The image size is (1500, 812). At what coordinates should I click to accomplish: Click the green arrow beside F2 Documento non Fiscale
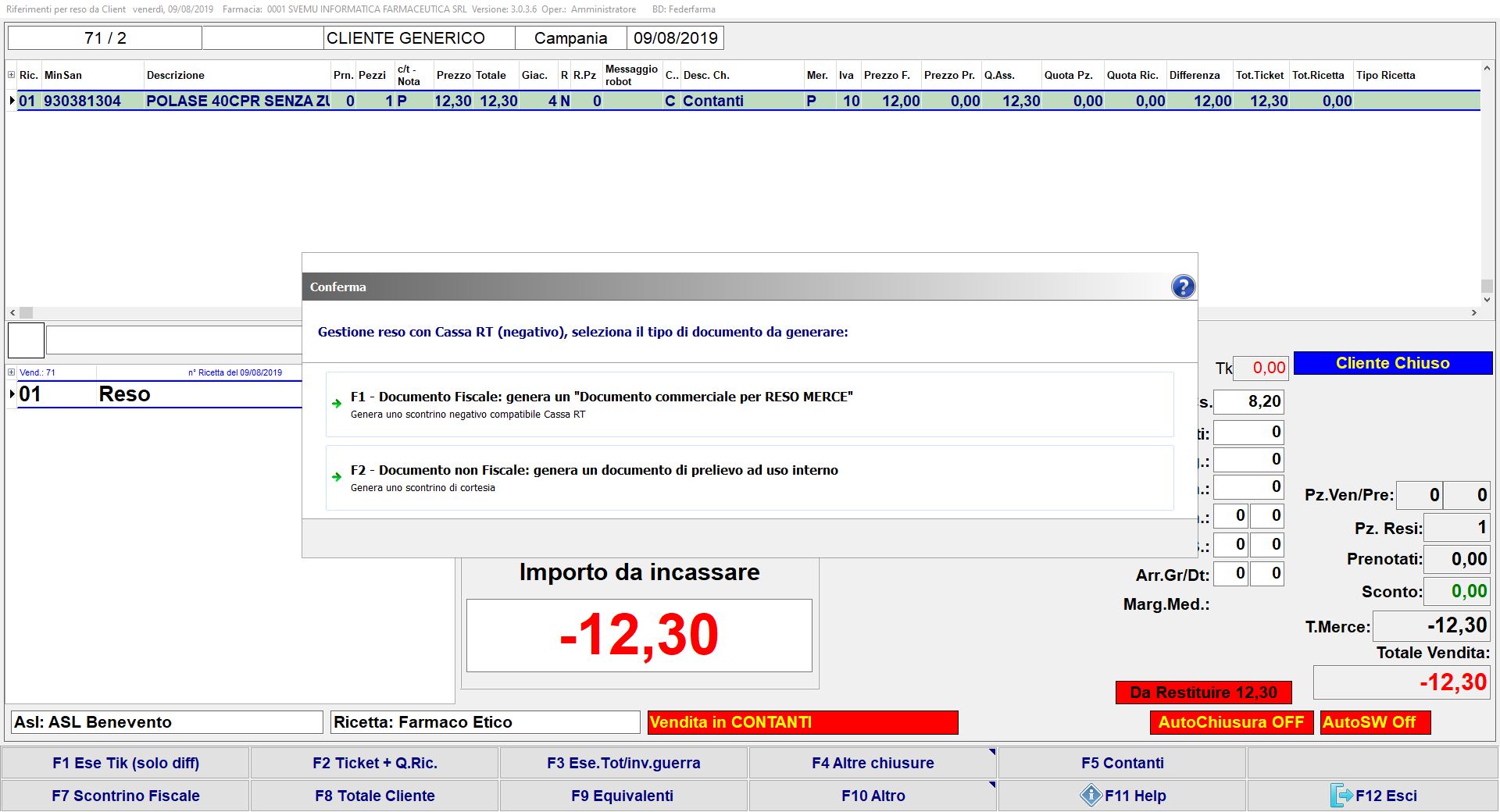click(x=337, y=477)
